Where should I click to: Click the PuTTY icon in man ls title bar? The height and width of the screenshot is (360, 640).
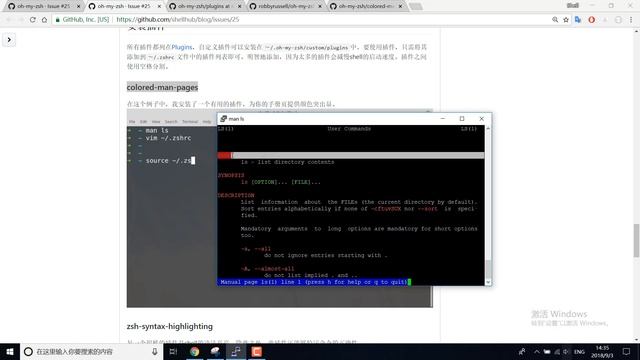click(x=223, y=118)
